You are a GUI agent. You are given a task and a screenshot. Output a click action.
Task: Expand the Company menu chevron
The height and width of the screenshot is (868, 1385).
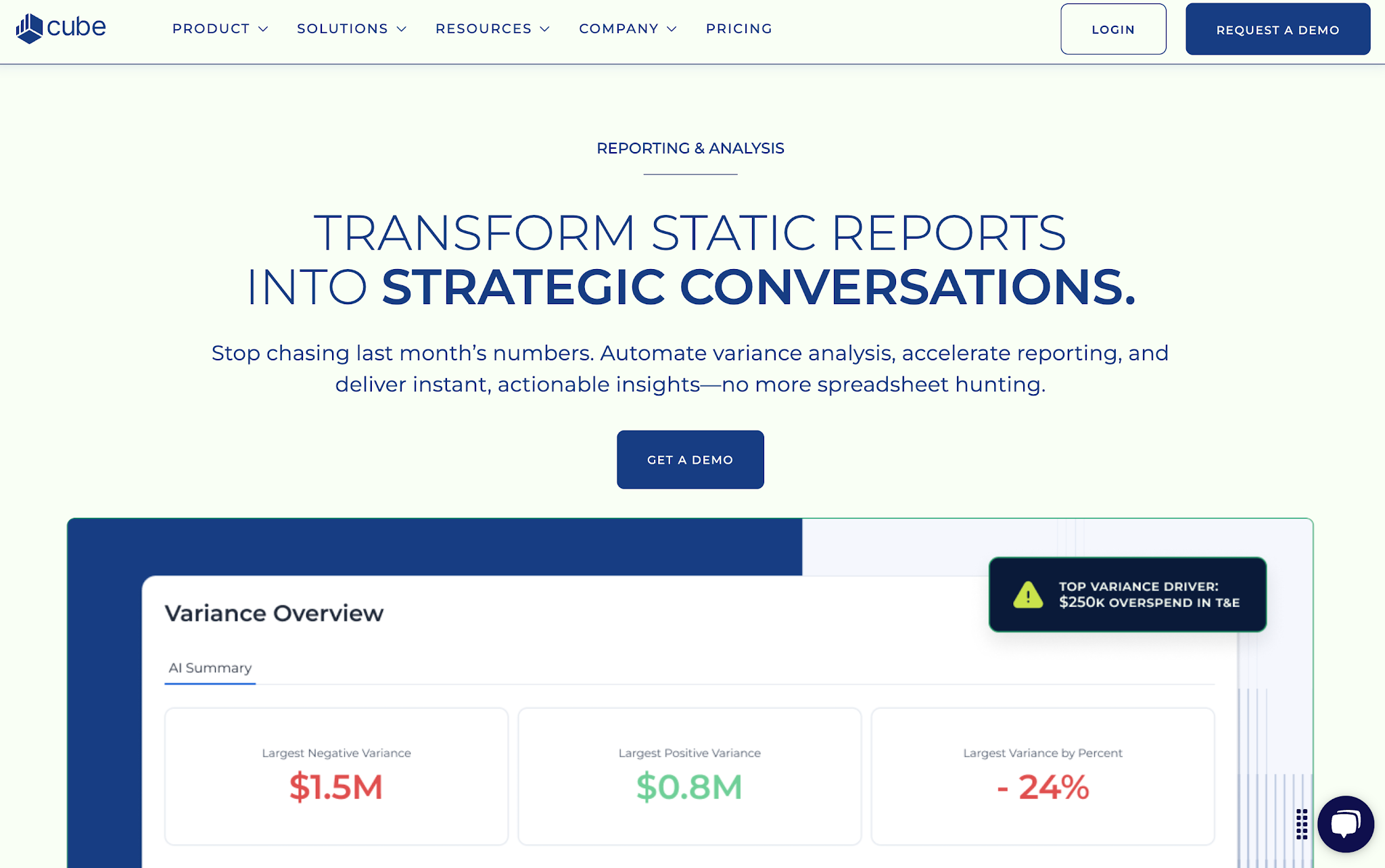672,29
